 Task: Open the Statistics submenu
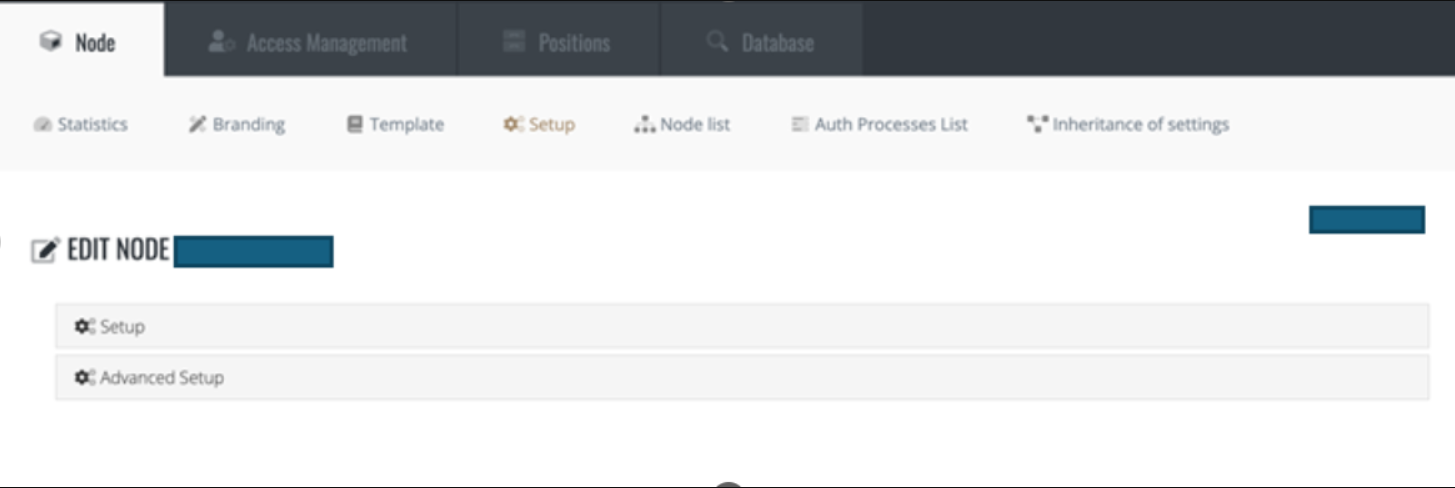(80, 125)
